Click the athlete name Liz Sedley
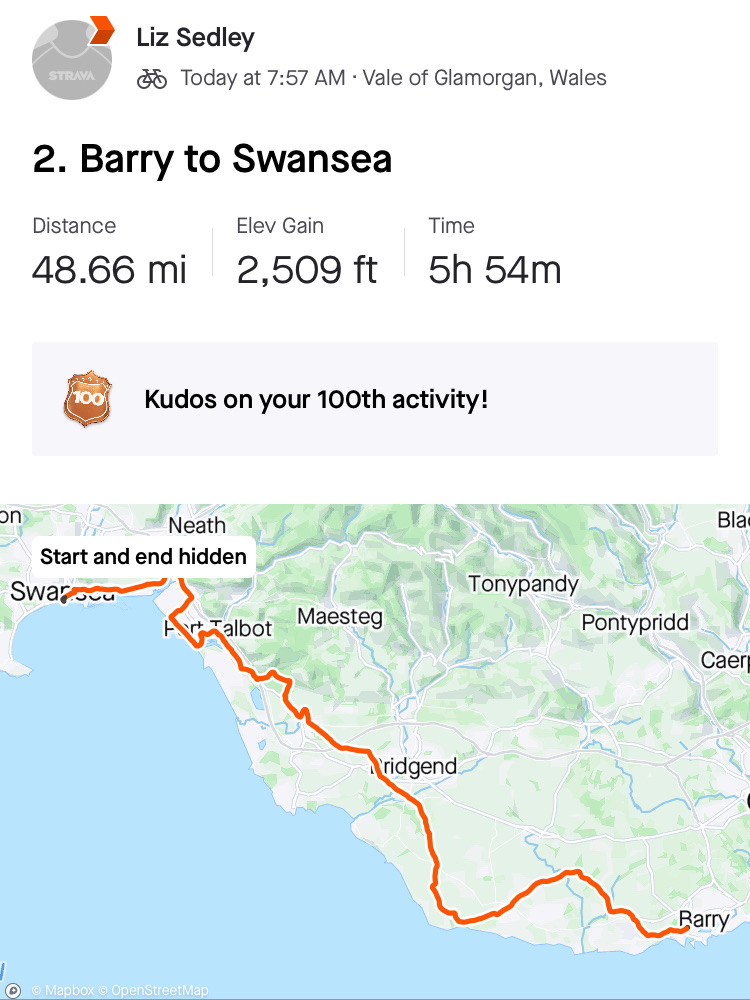750x1000 pixels. pyautogui.click(x=195, y=38)
